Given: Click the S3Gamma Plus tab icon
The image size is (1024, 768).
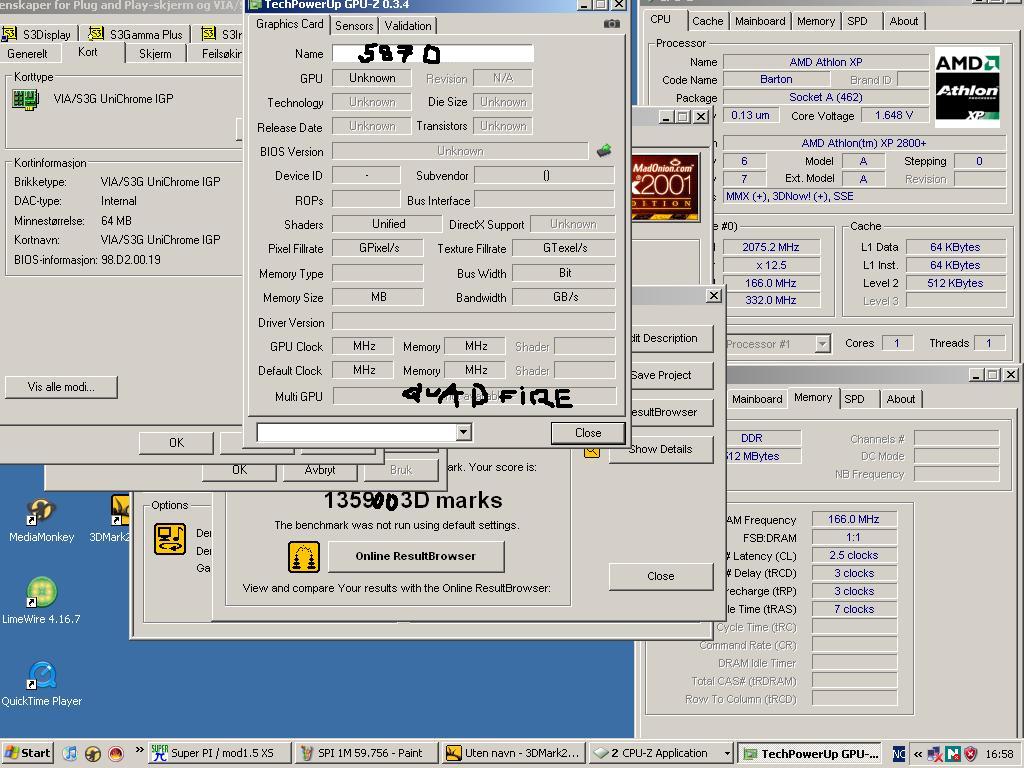Looking at the screenshot, I should (x=95, y=33).
